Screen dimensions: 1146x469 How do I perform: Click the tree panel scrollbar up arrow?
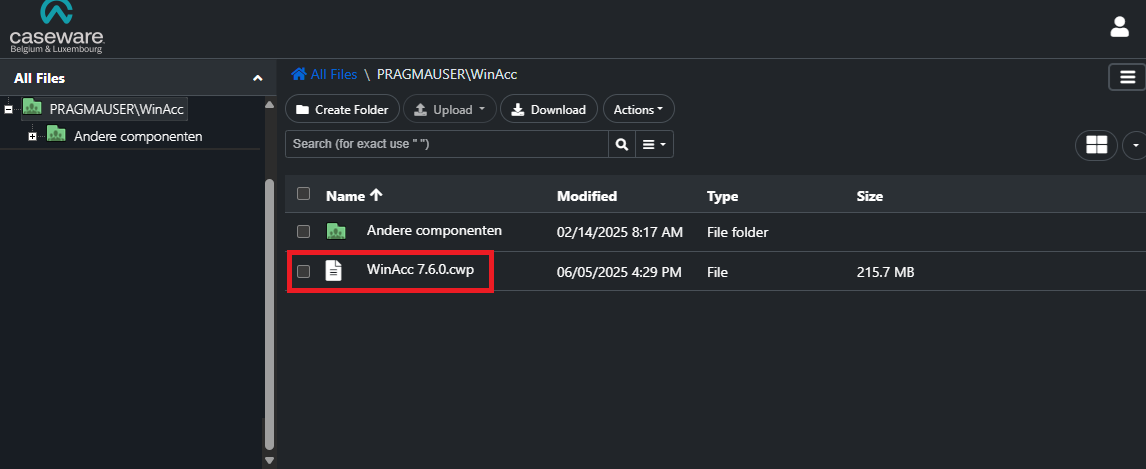(269, 104)
